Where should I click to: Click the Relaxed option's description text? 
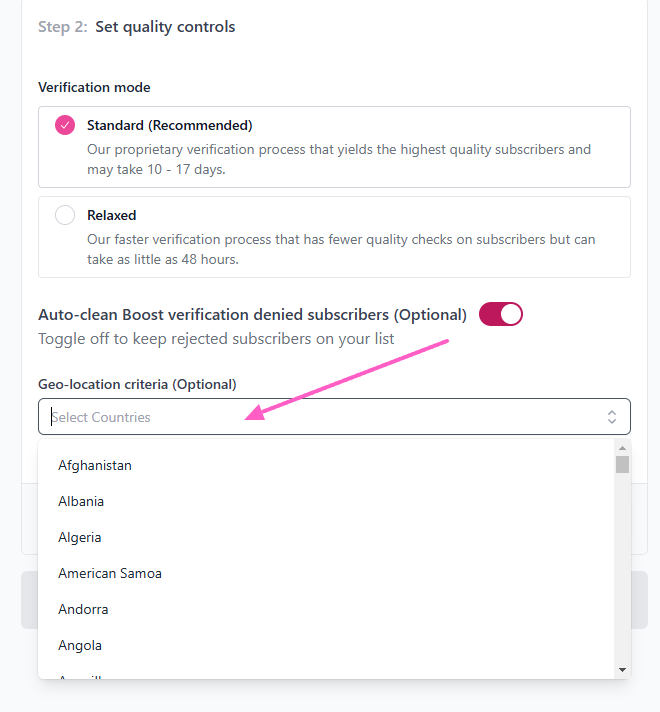341,248
